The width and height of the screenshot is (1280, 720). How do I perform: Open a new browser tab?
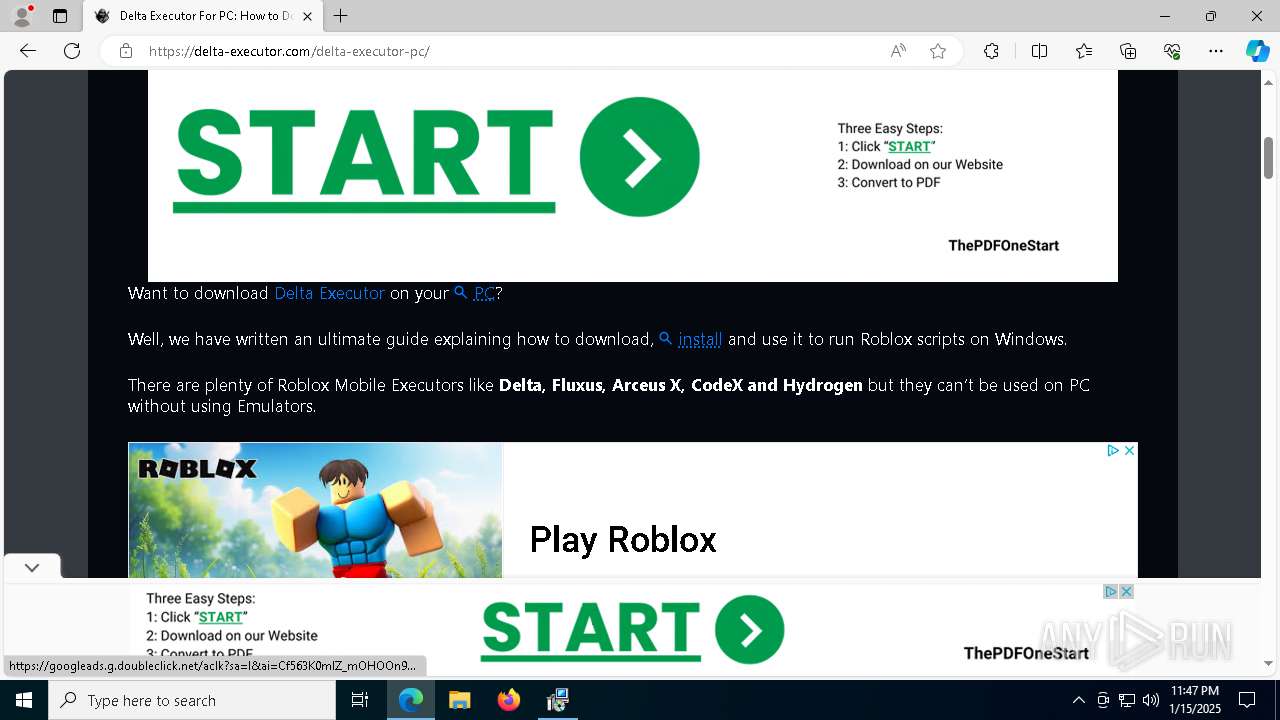click(x=341, y=16)
